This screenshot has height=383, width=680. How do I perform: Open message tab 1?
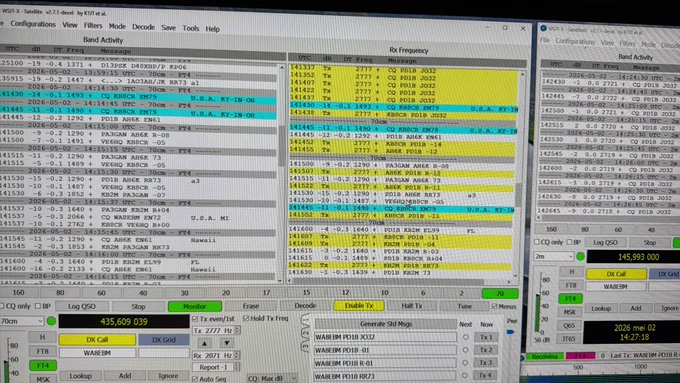[305, 321]
